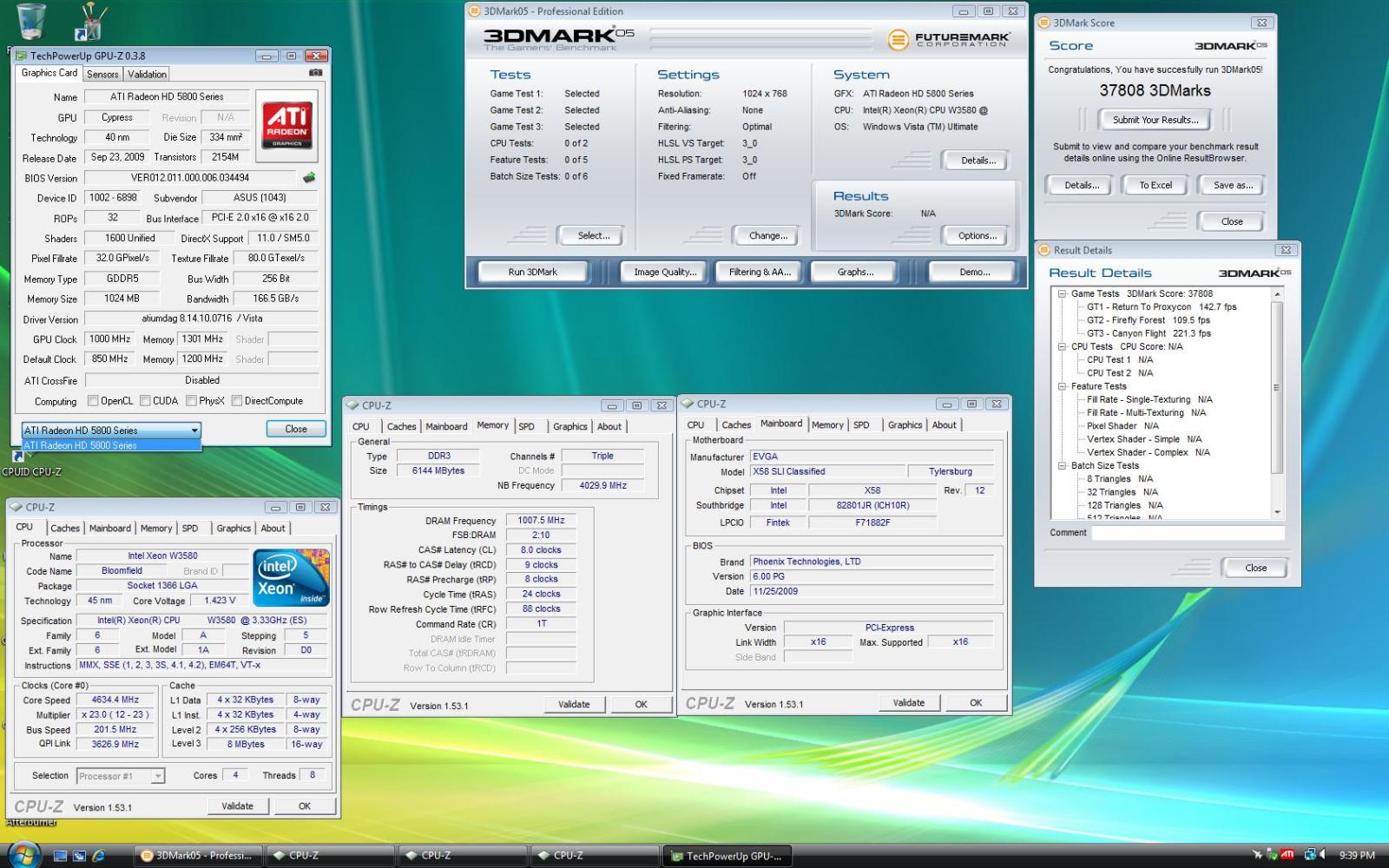1389x868 pixels.
Task: Click GPU-Z title bar app icon
Action: [x=22, y=56]
